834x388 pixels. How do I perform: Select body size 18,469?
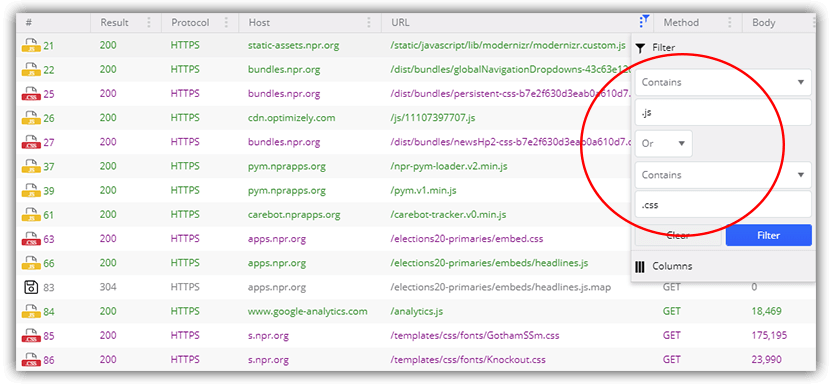point(766,311)
